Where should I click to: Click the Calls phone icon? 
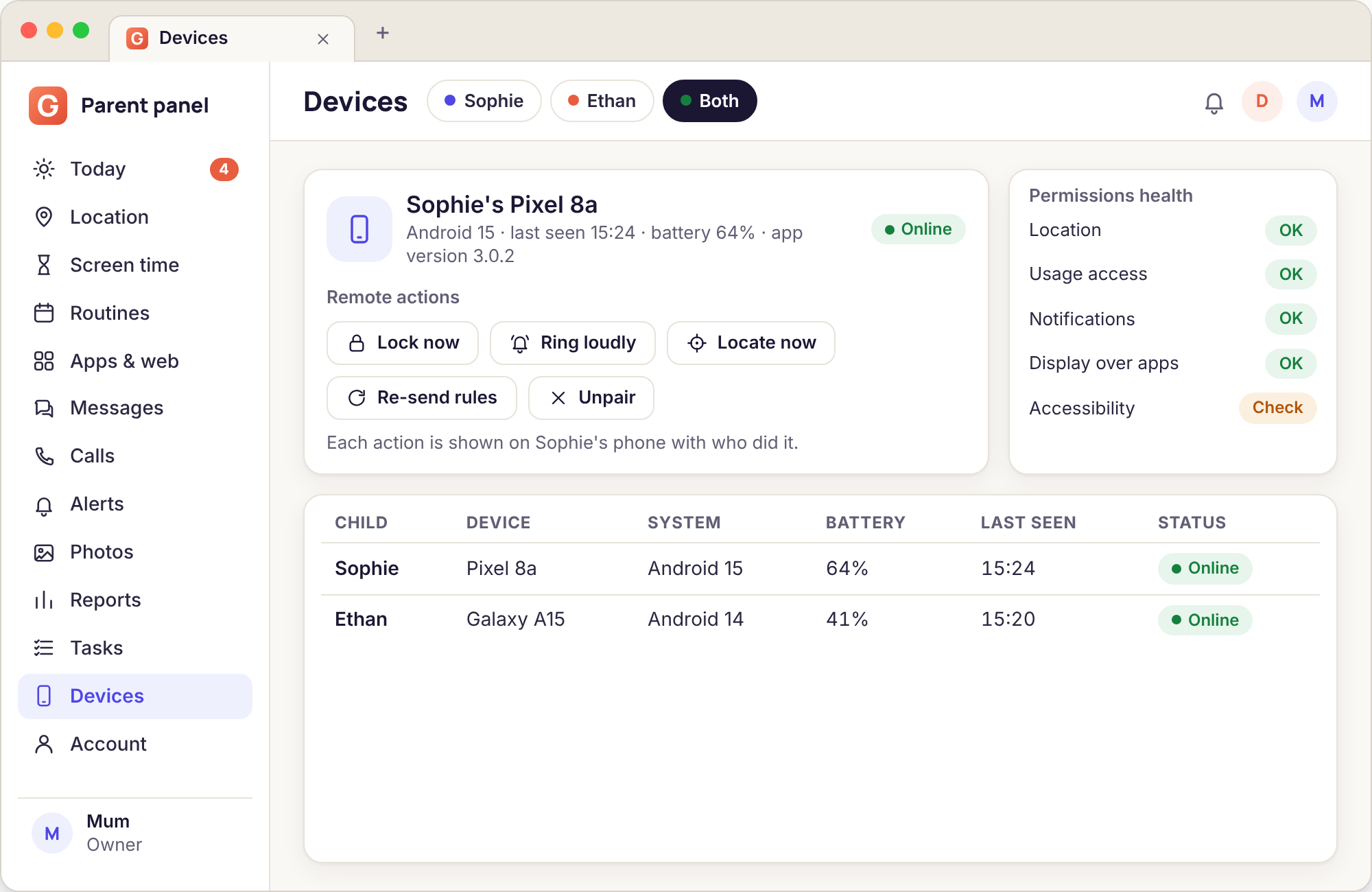pos(44,456)
